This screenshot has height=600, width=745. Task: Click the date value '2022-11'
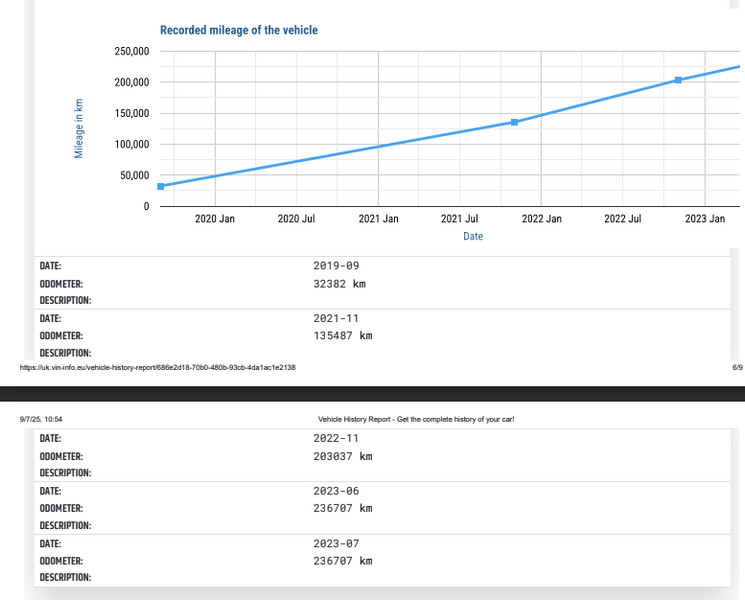click(x=335, y=438)
